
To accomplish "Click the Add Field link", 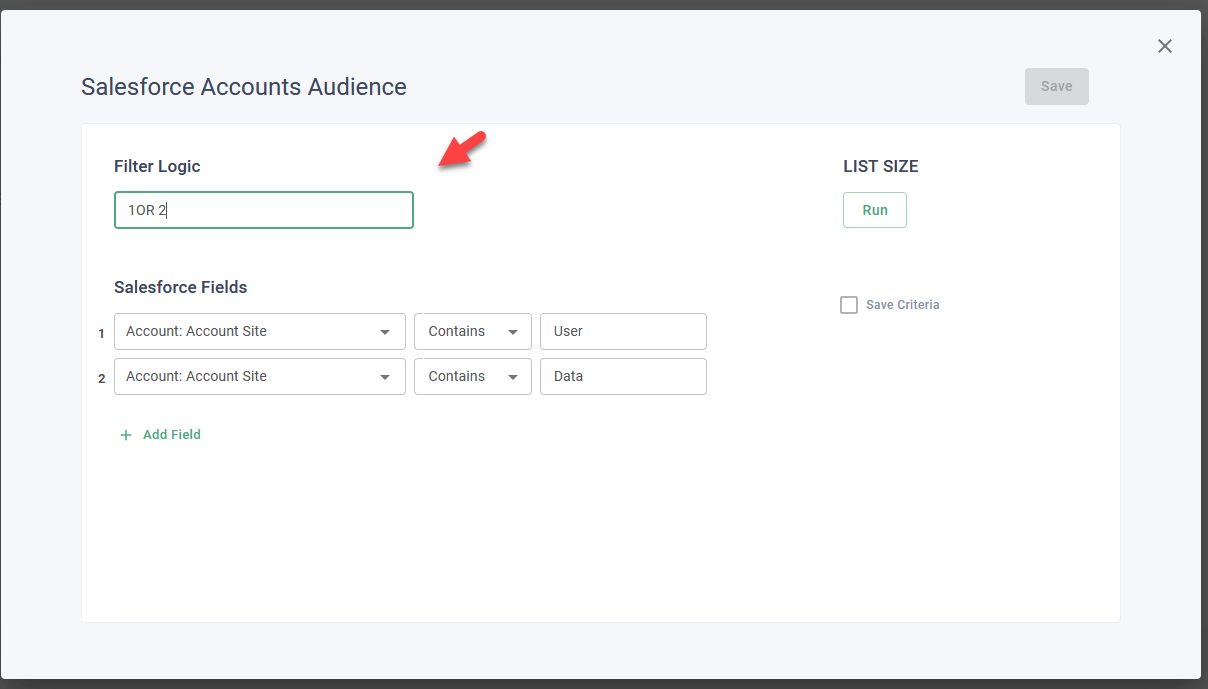I will [171, 435].
